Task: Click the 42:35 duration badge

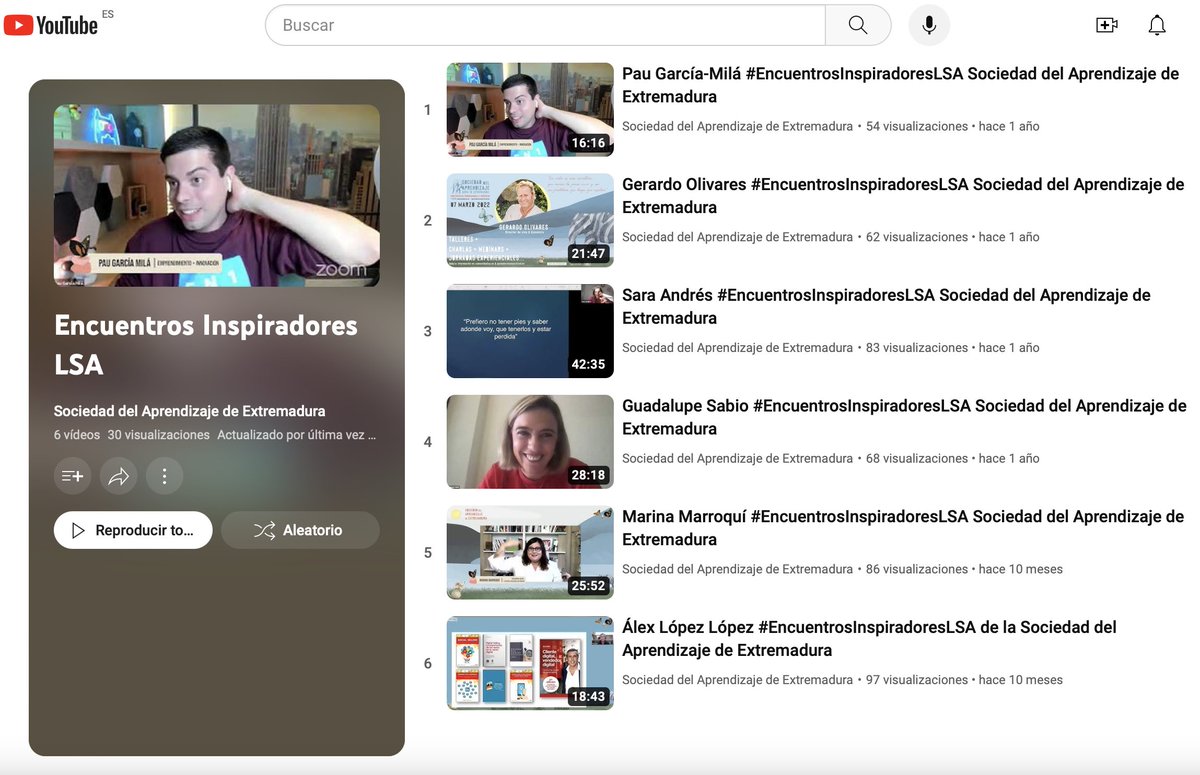Action: pyautogui.click(x=588, y=364)
